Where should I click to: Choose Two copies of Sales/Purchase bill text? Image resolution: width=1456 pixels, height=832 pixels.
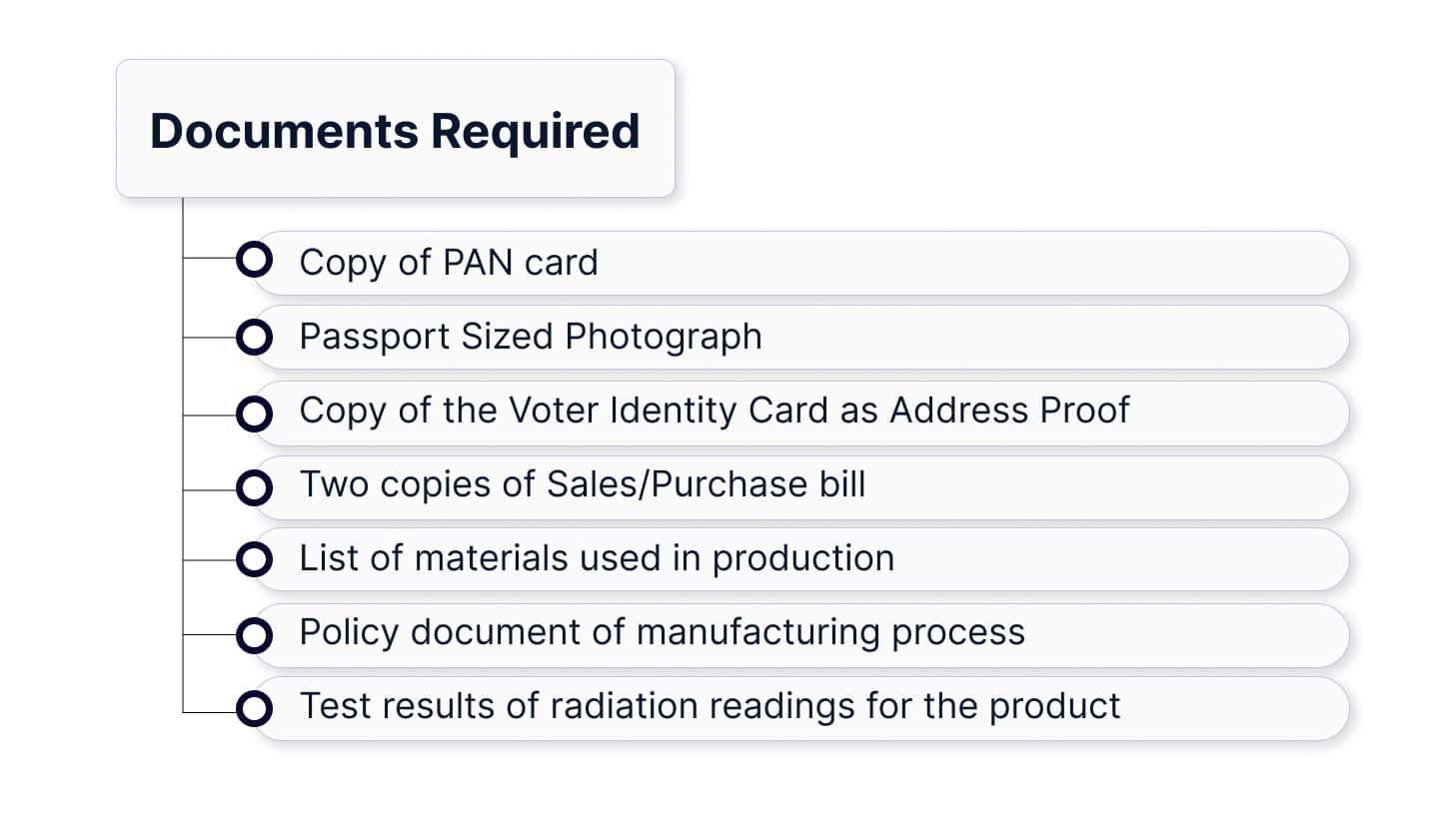[582, 484]
